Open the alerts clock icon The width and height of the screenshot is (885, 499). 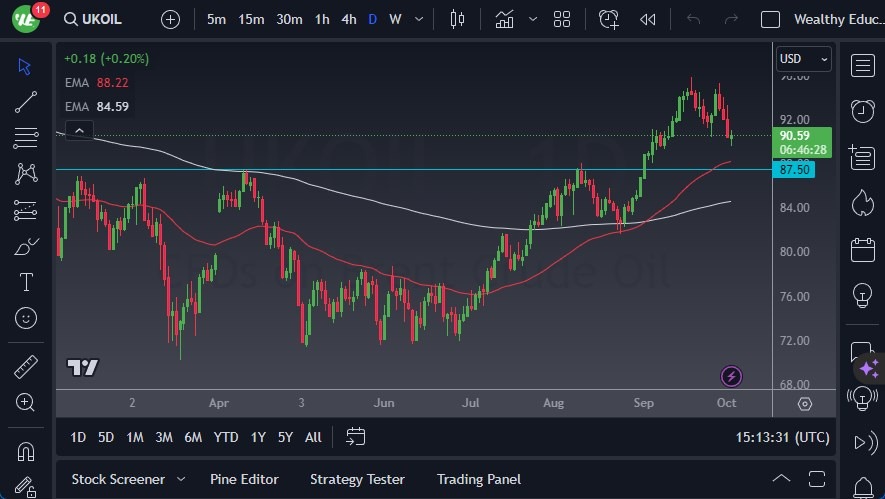point(862,110)
